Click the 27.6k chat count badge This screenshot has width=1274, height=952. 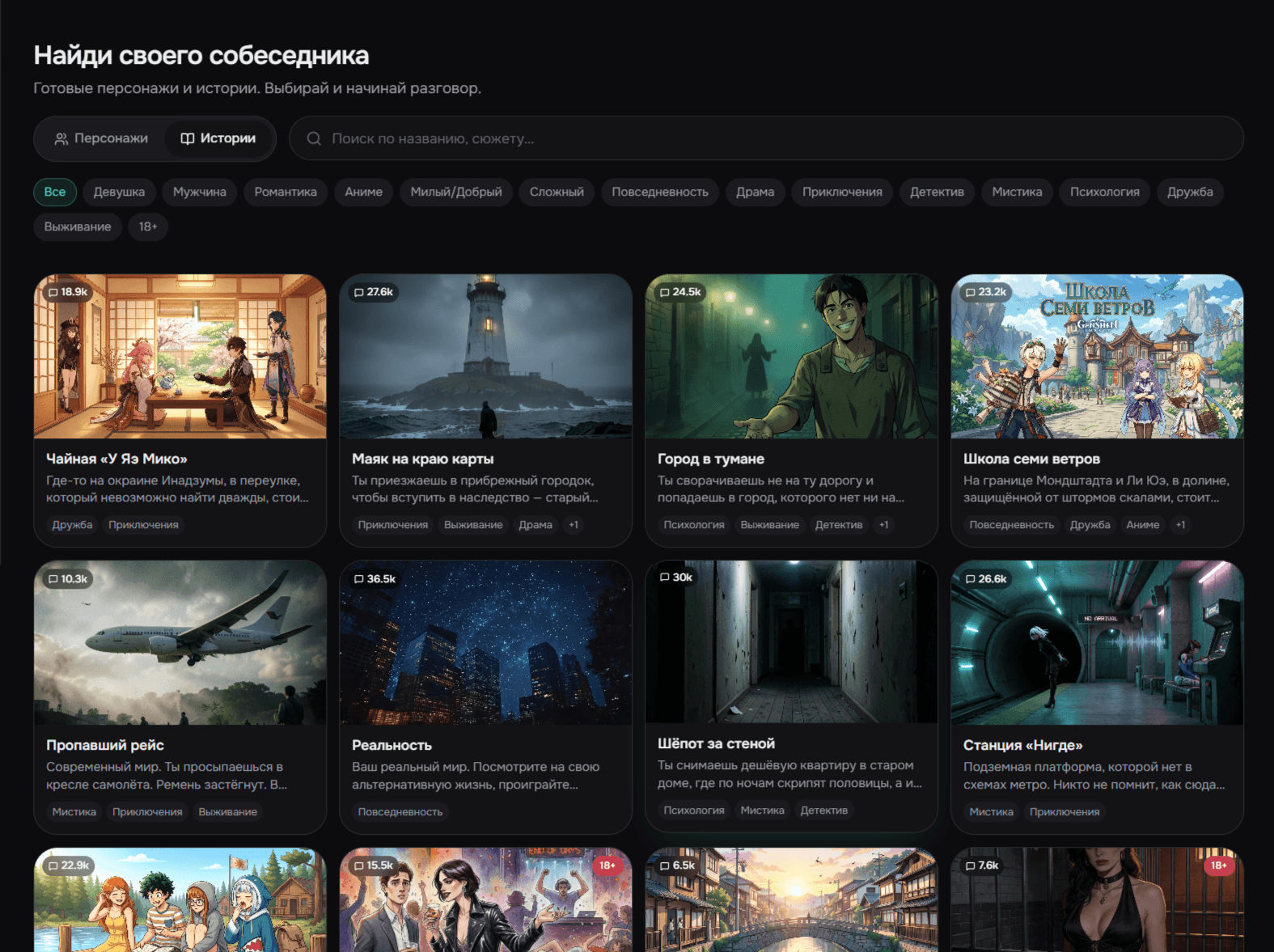click(x=374, y=292)
